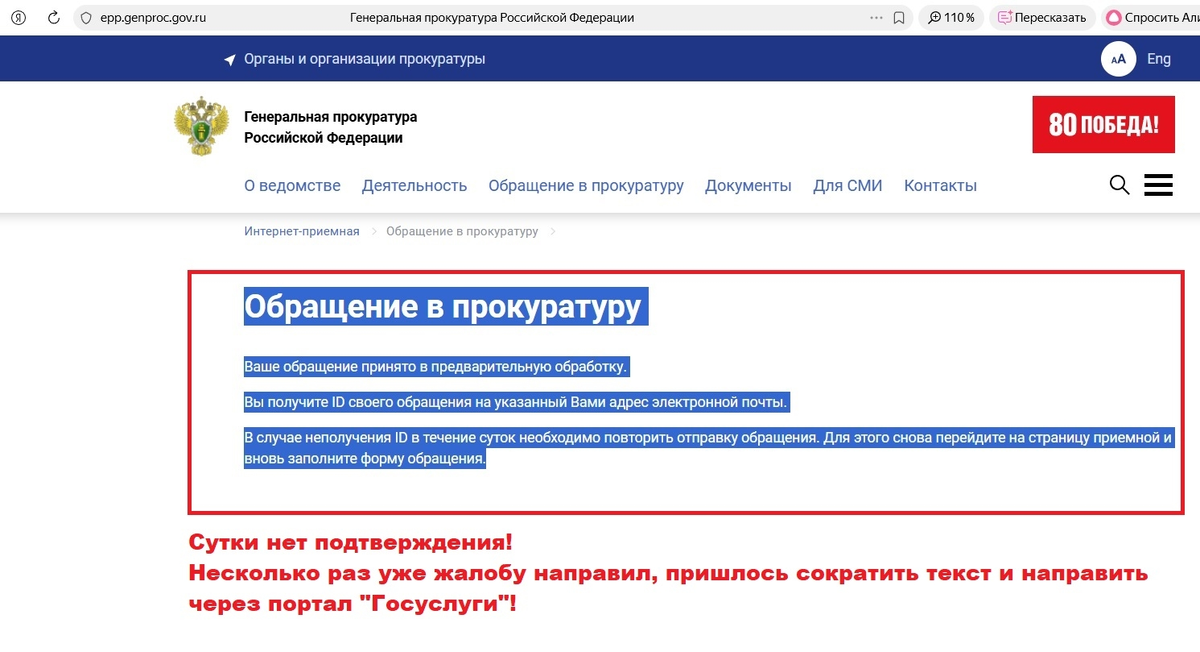Click text 'Вы получите ID своего обращения'
This screenshot has height=652, width=1200.
click(363, 403)
